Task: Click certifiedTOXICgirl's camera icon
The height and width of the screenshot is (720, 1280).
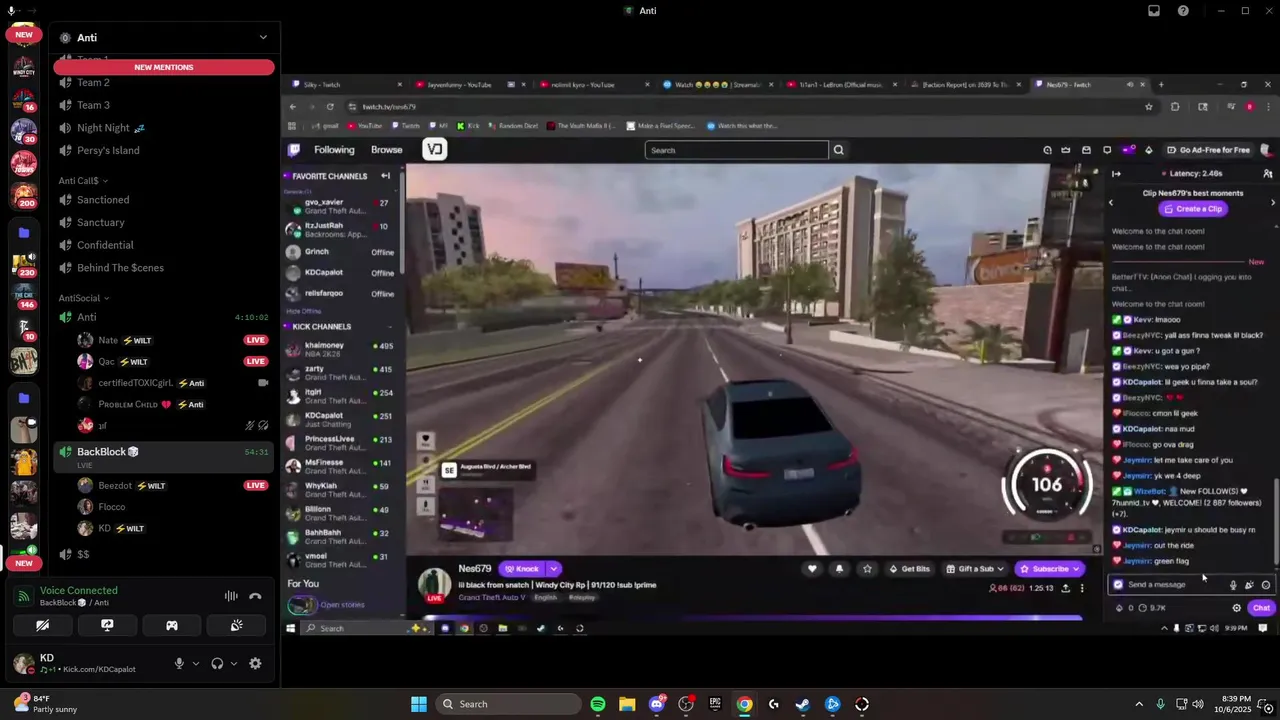Action: 263,383
